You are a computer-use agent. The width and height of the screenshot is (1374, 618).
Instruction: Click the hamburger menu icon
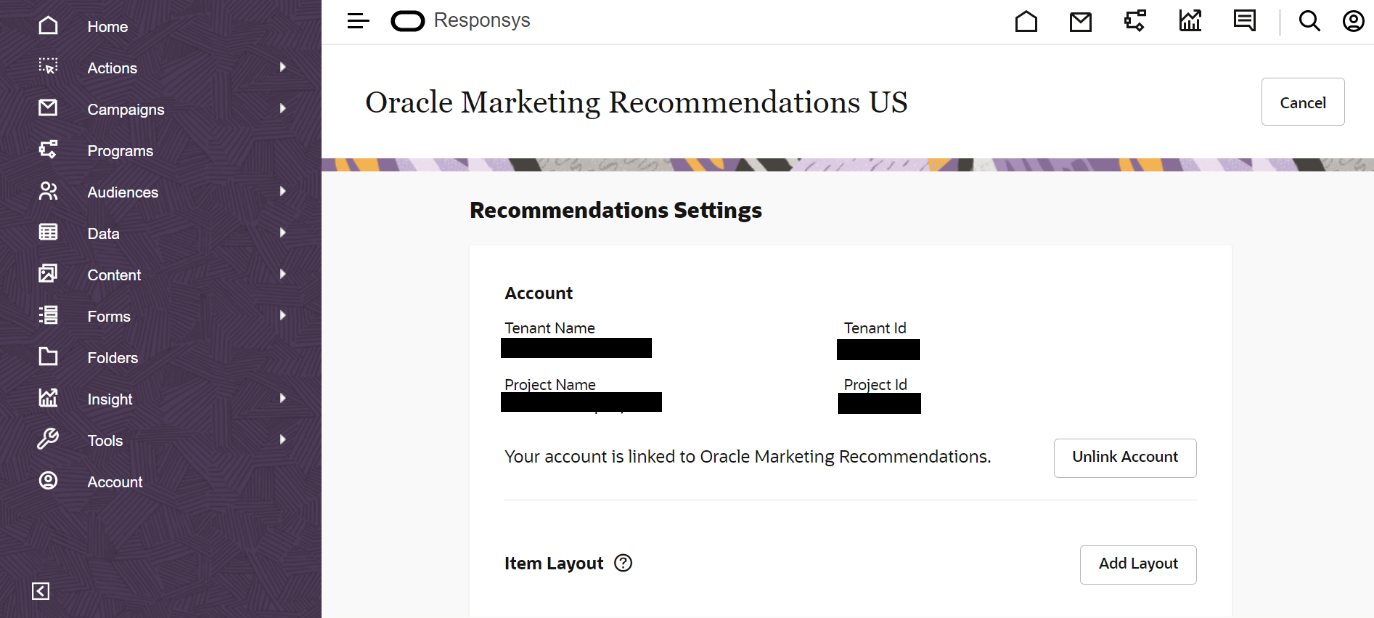pos(358,21)
